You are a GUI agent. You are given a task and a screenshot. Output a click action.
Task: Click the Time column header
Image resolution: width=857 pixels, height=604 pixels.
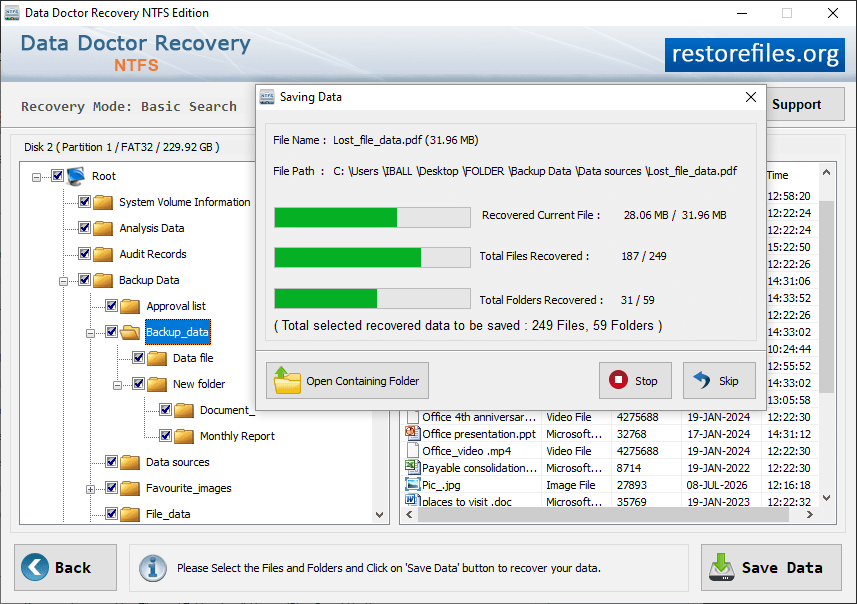click(x=790, y=175)
